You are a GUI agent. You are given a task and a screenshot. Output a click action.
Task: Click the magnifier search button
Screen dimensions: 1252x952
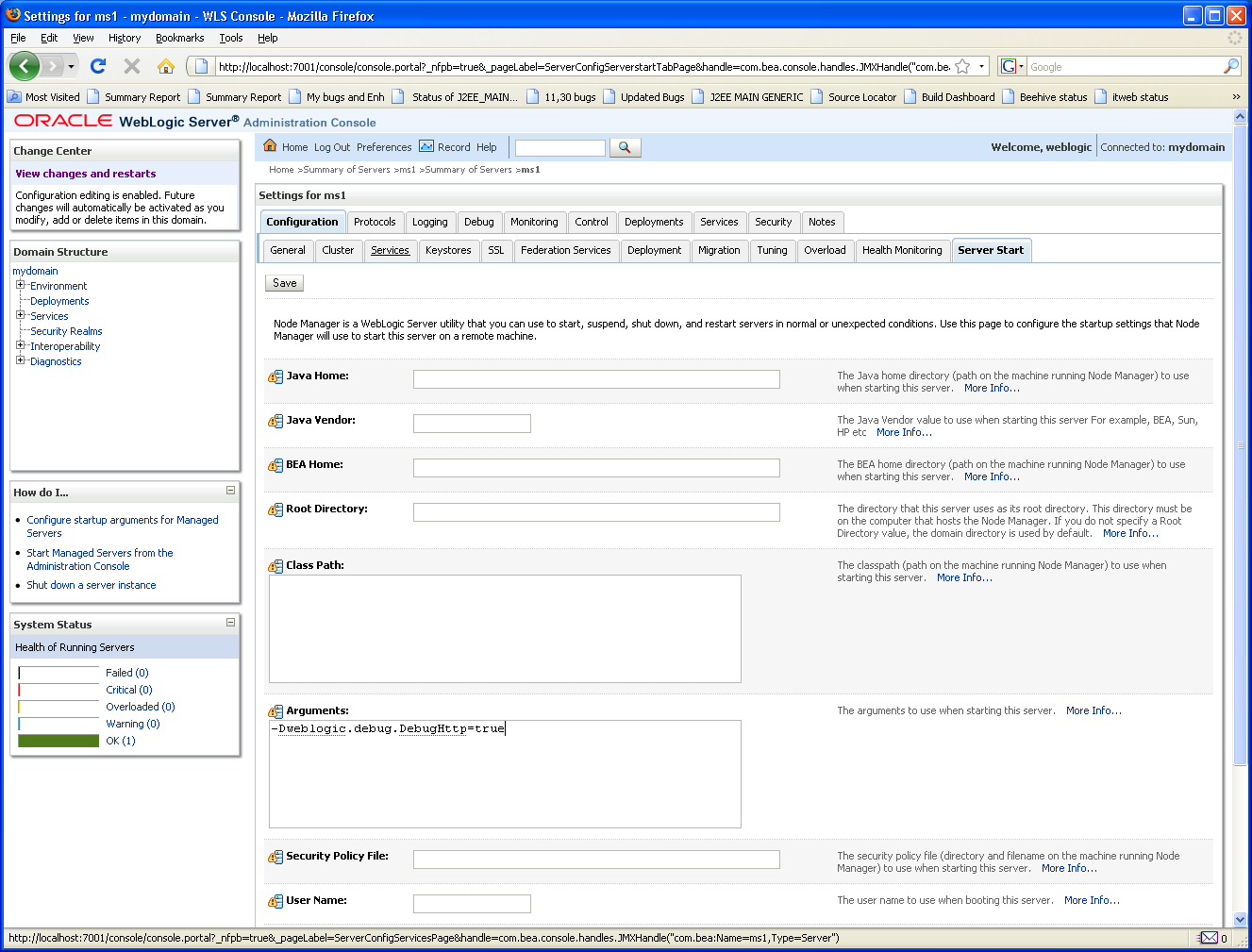[625, 147]
